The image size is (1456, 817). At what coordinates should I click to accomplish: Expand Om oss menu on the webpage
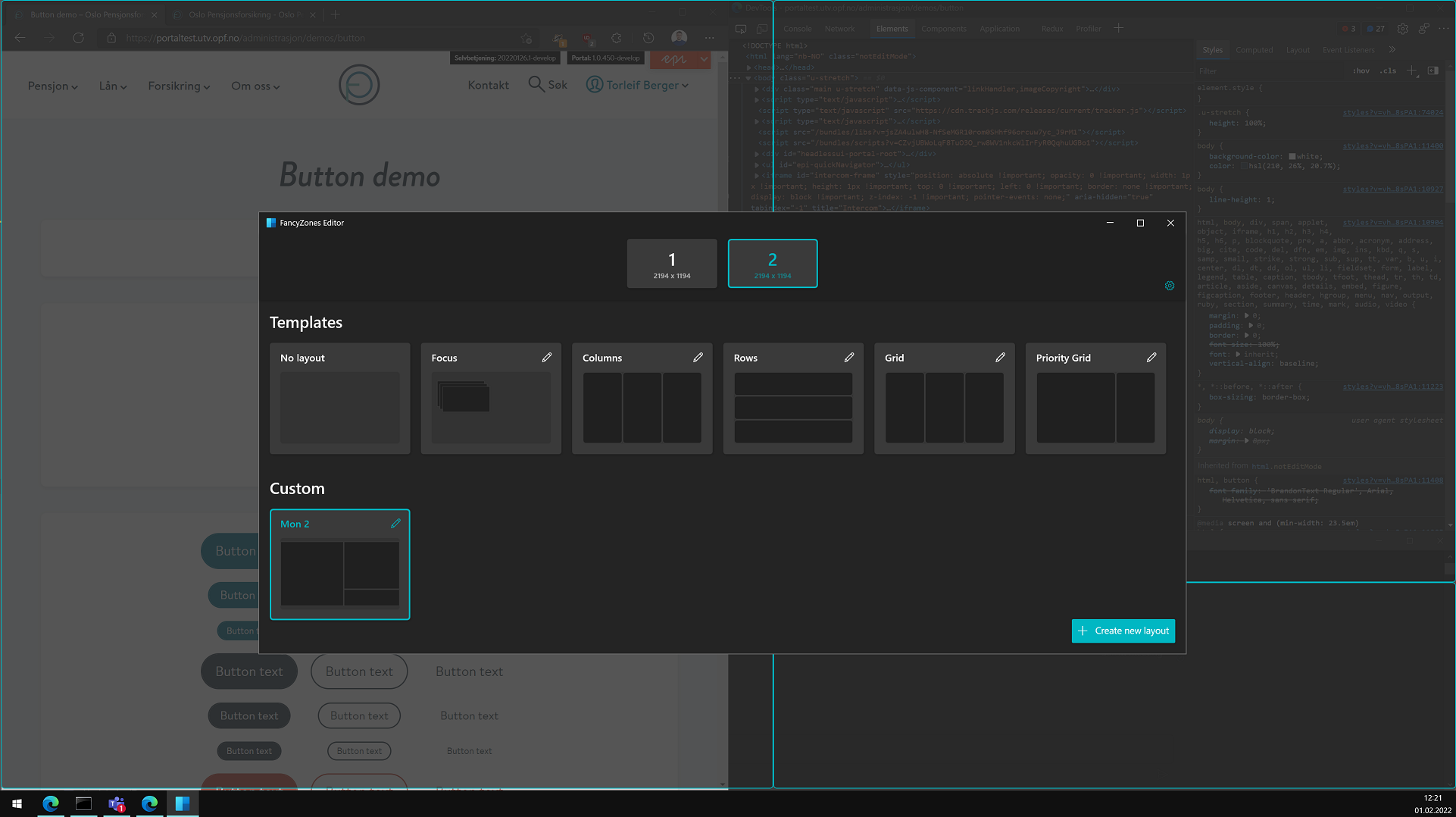(255, 86)
